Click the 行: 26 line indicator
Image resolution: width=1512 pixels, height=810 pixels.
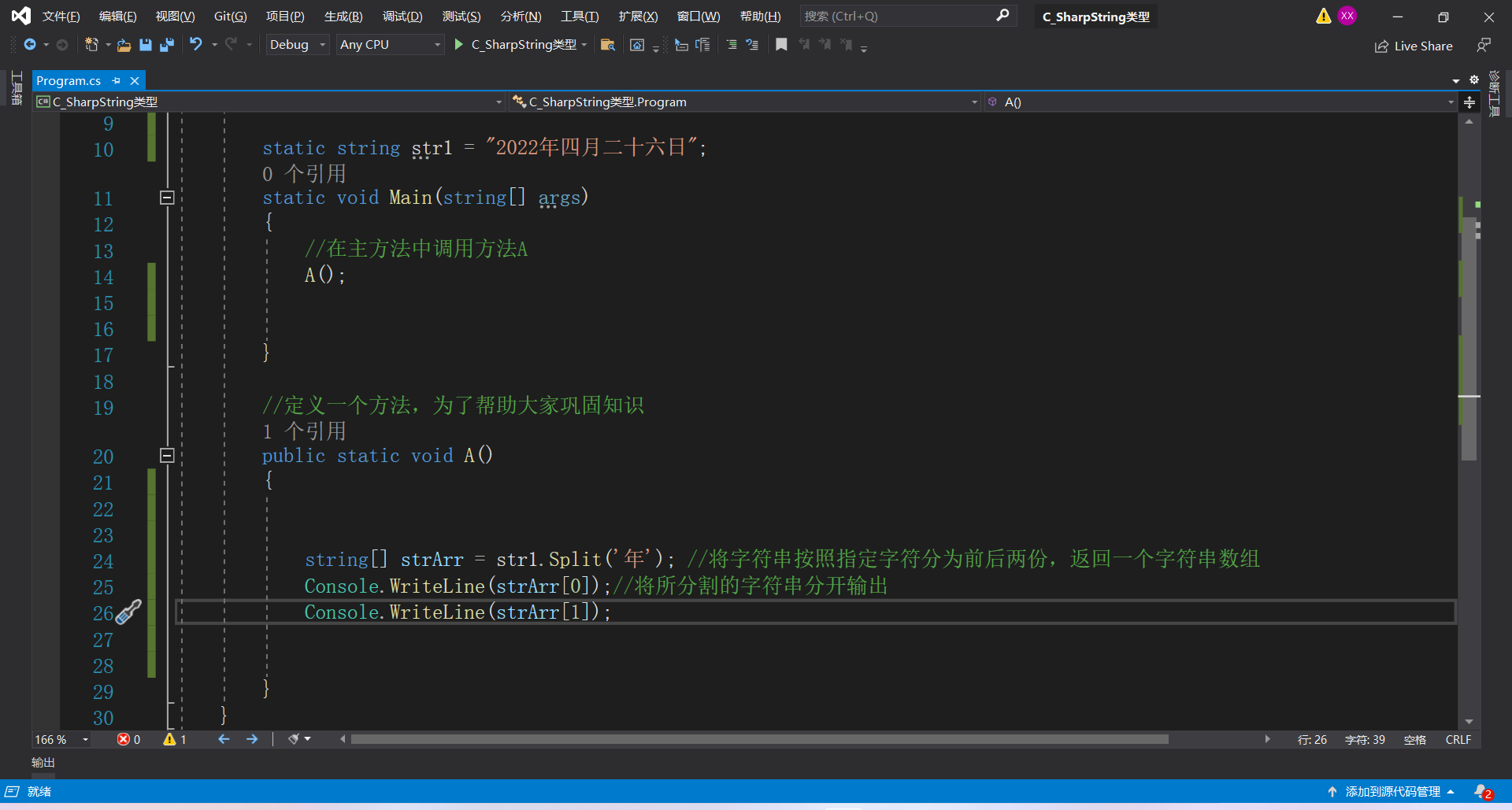coord(1312,739)
